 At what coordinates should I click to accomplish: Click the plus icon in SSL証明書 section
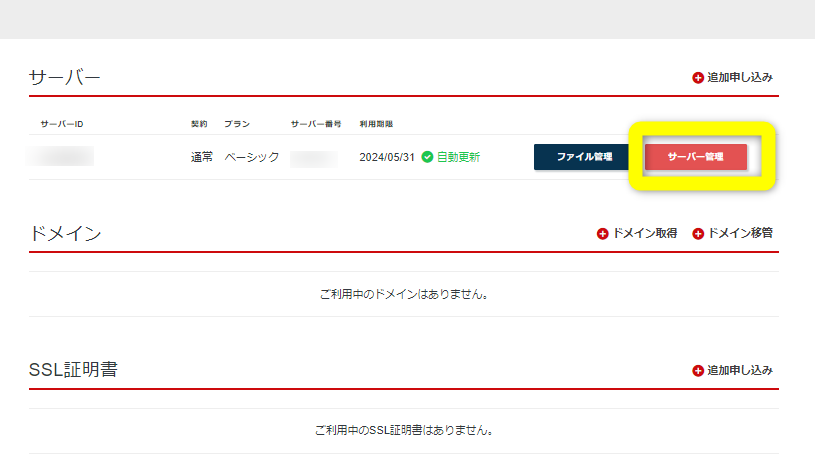(698, 371)
